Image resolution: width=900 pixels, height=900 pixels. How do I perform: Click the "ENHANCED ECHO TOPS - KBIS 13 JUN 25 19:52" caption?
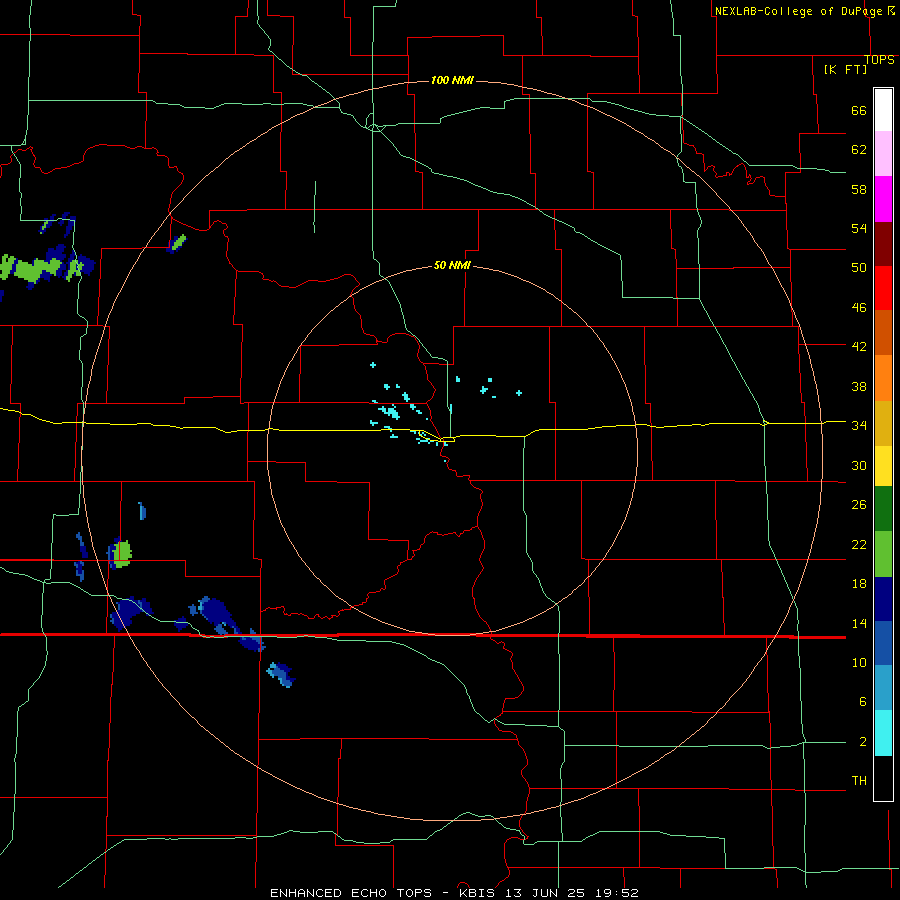point(454,893)
